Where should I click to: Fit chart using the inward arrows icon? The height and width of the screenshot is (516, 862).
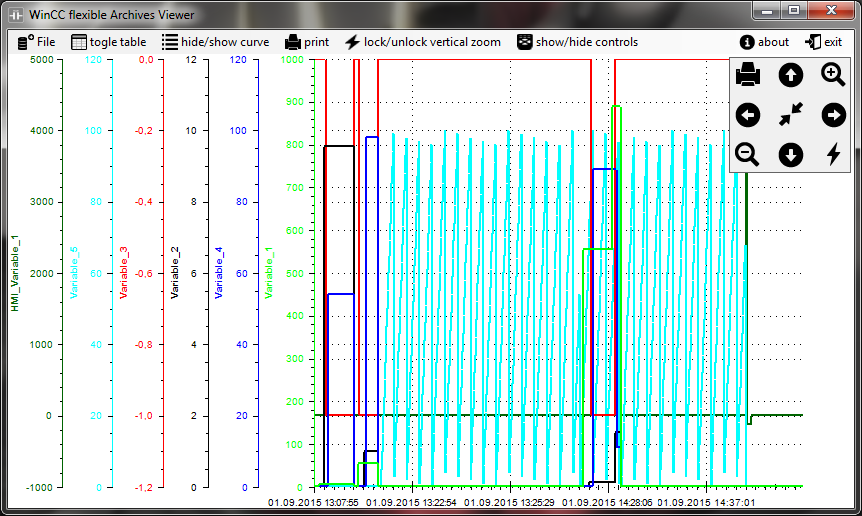click(790, 115)
